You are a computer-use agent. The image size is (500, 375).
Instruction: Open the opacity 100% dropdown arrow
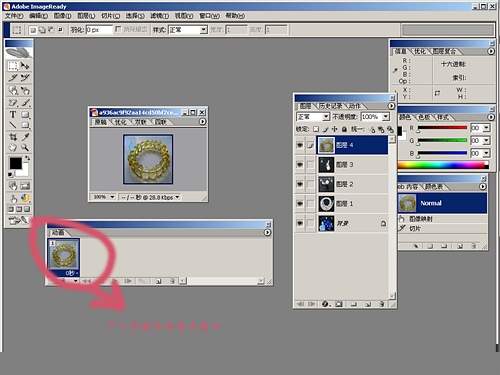386,117
